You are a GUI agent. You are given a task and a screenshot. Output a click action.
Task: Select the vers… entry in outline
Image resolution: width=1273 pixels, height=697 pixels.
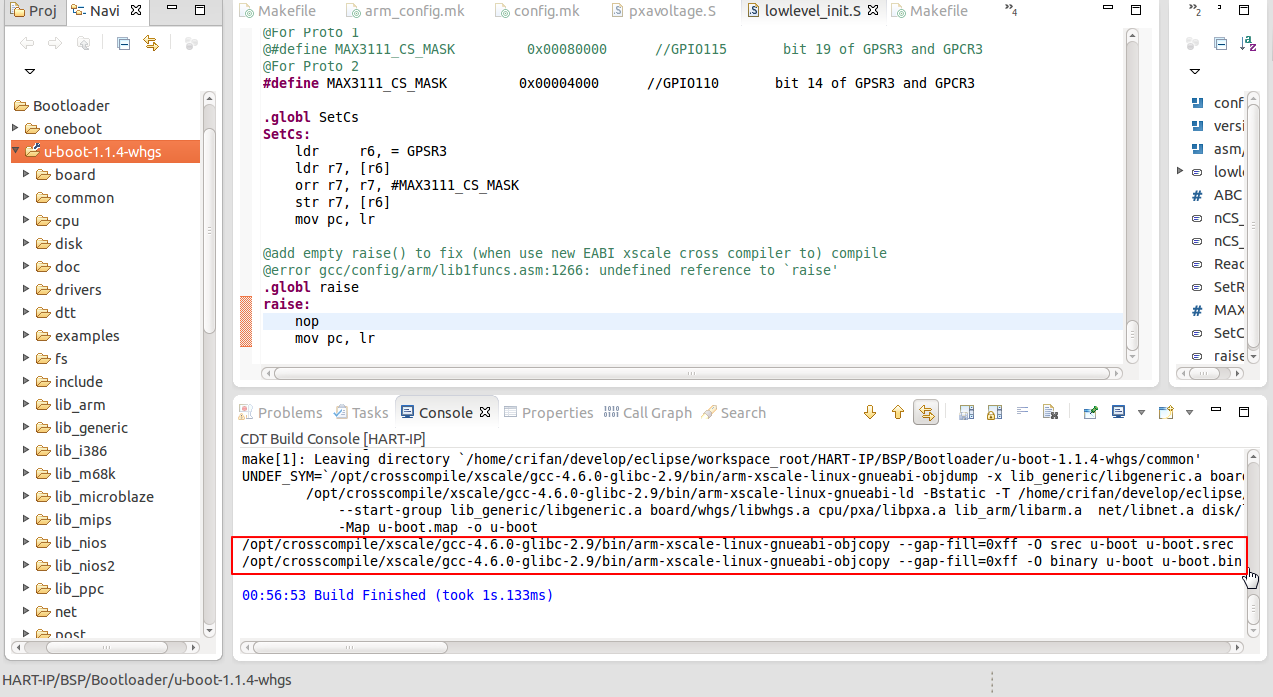[1216, 126]
